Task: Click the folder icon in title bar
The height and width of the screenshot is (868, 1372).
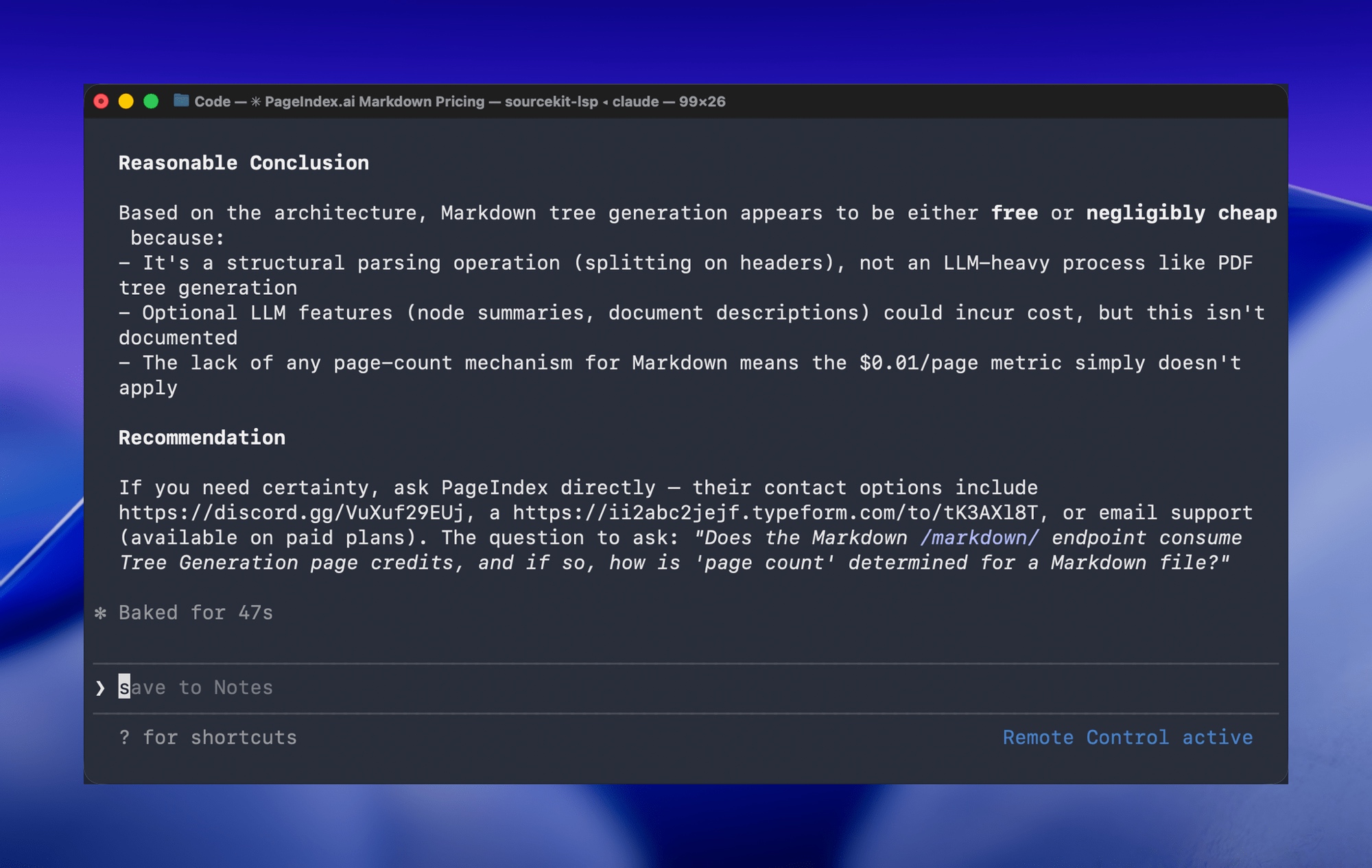Action: coord(181,101)
